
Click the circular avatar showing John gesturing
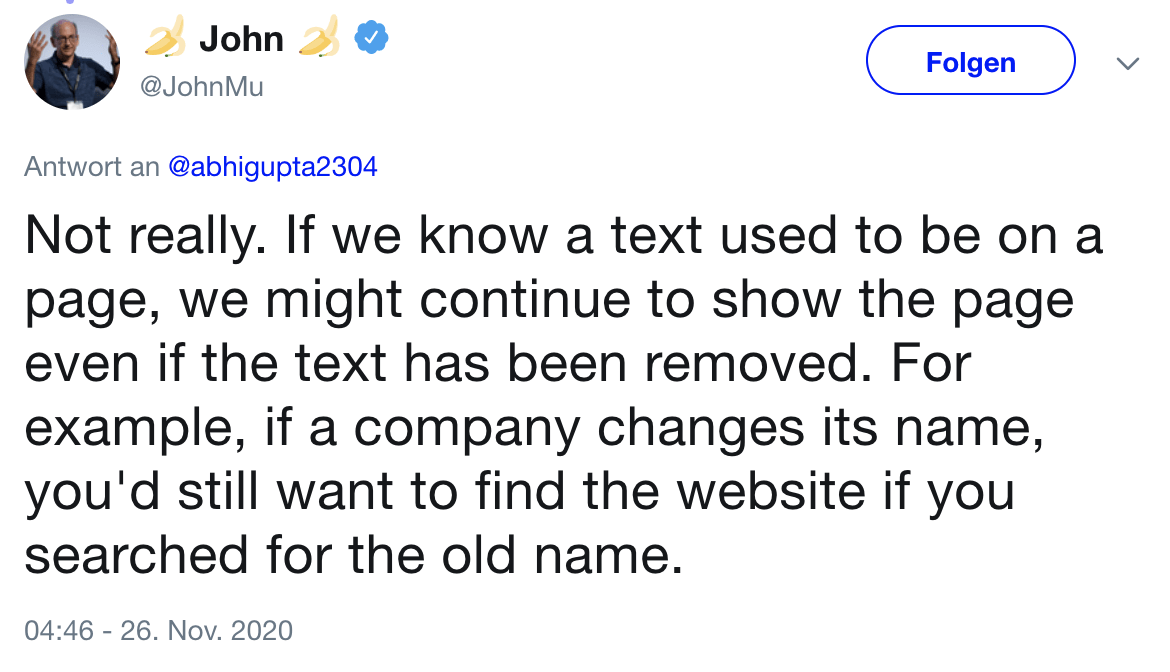tap(72, 60)
